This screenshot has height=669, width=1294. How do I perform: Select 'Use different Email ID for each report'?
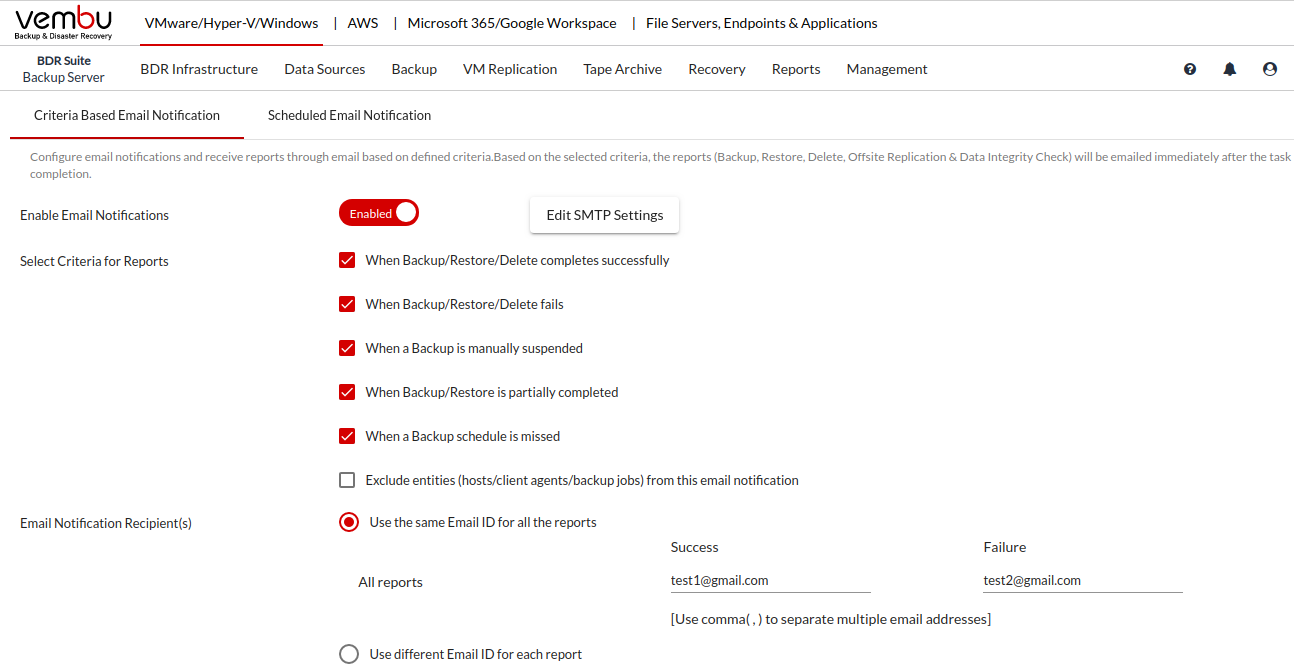point(348,654)
